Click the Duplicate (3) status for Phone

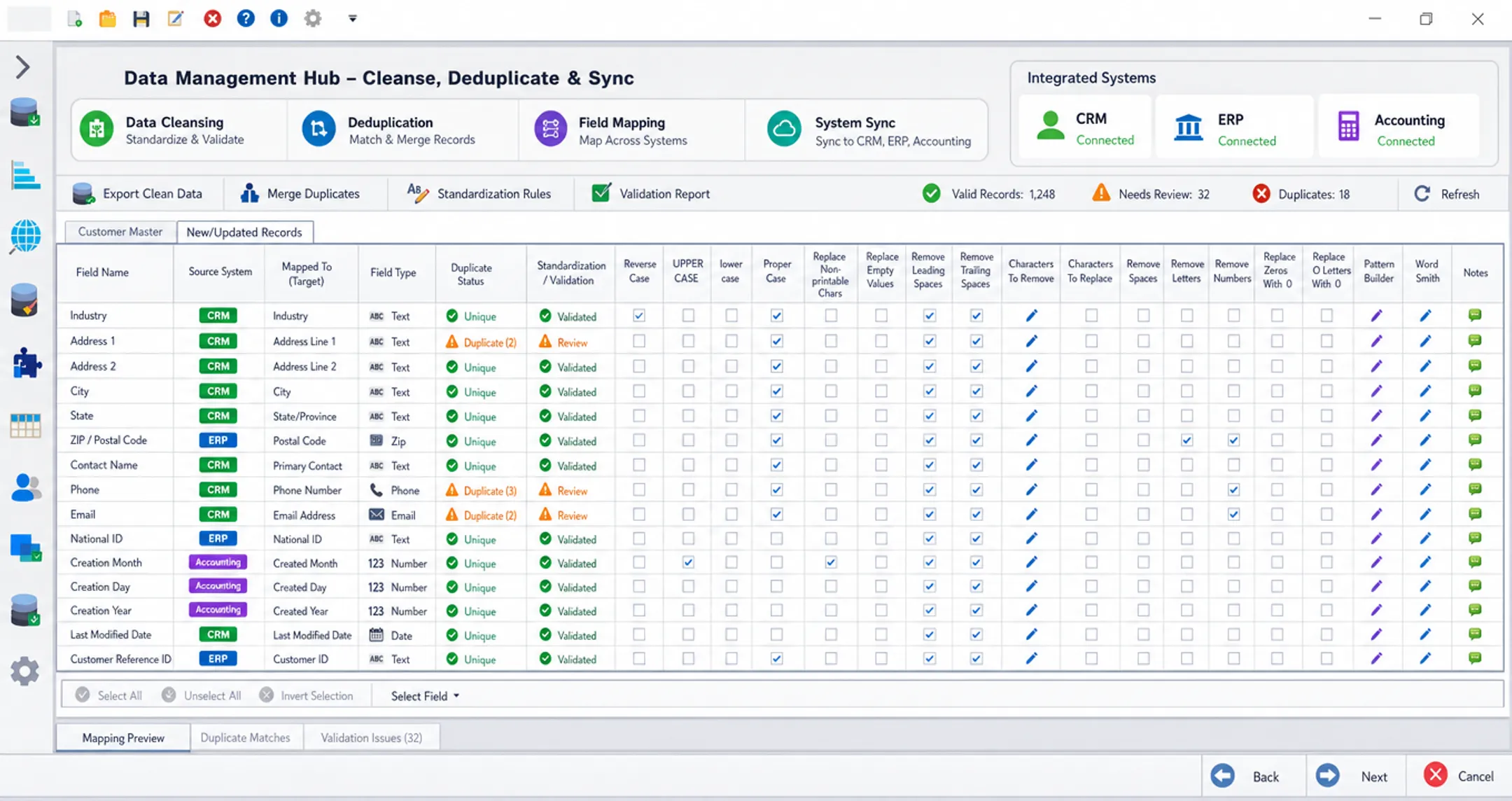pyautogui.click(x=482, y=490)
